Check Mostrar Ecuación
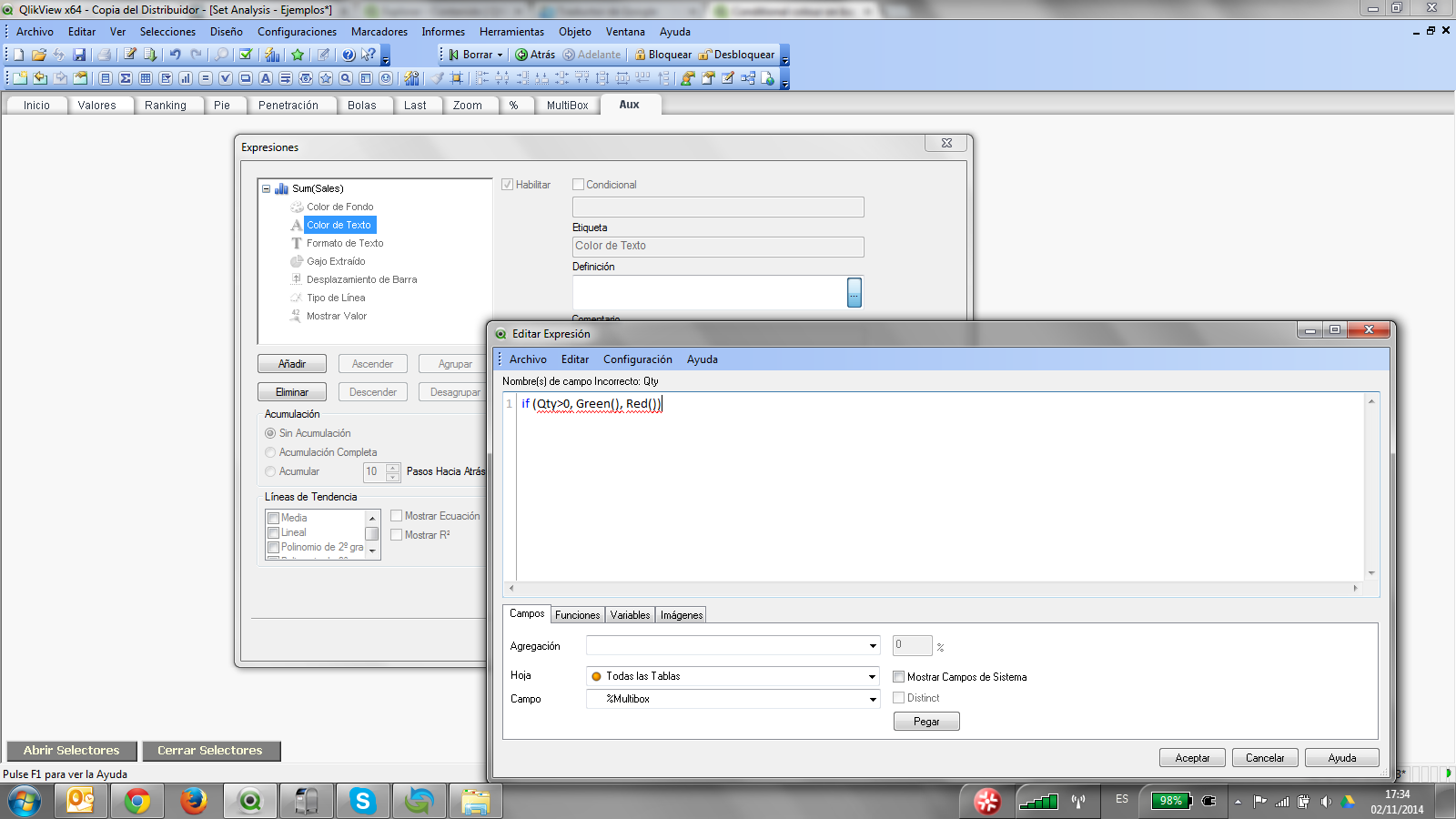The height and width of the screenshot is (819, 1456). (397, 516)
